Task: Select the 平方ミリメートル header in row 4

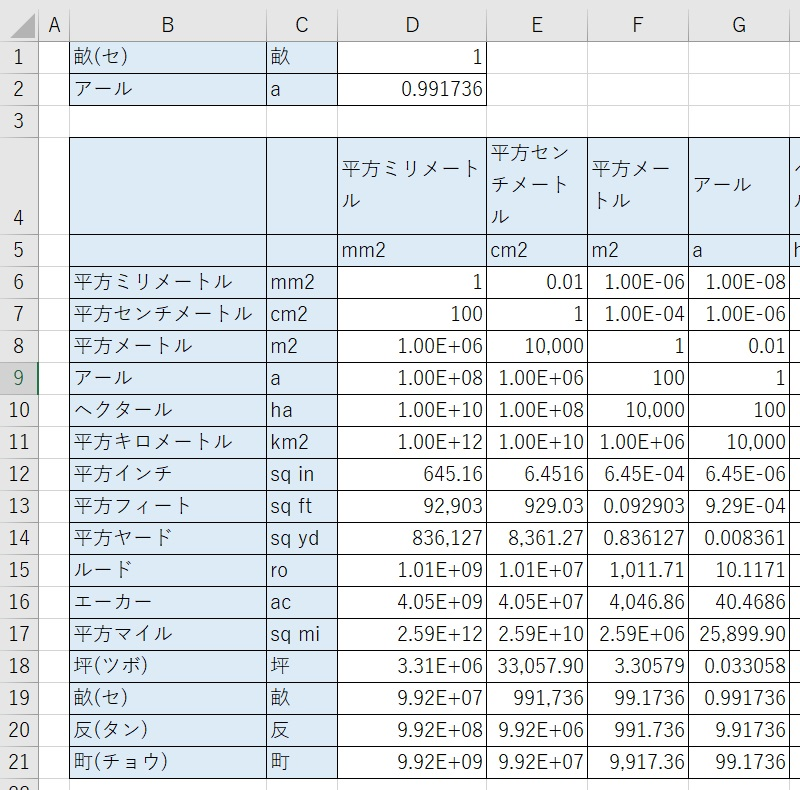Action: coord(412,185)
